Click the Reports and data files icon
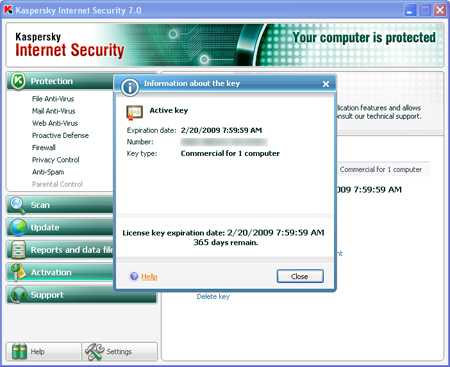The width and height of the screenshot is (450, 367). [18, 250]
